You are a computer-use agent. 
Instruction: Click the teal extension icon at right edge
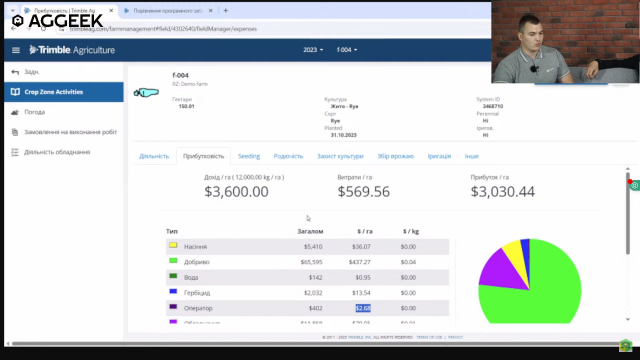(x=635, y=185)
